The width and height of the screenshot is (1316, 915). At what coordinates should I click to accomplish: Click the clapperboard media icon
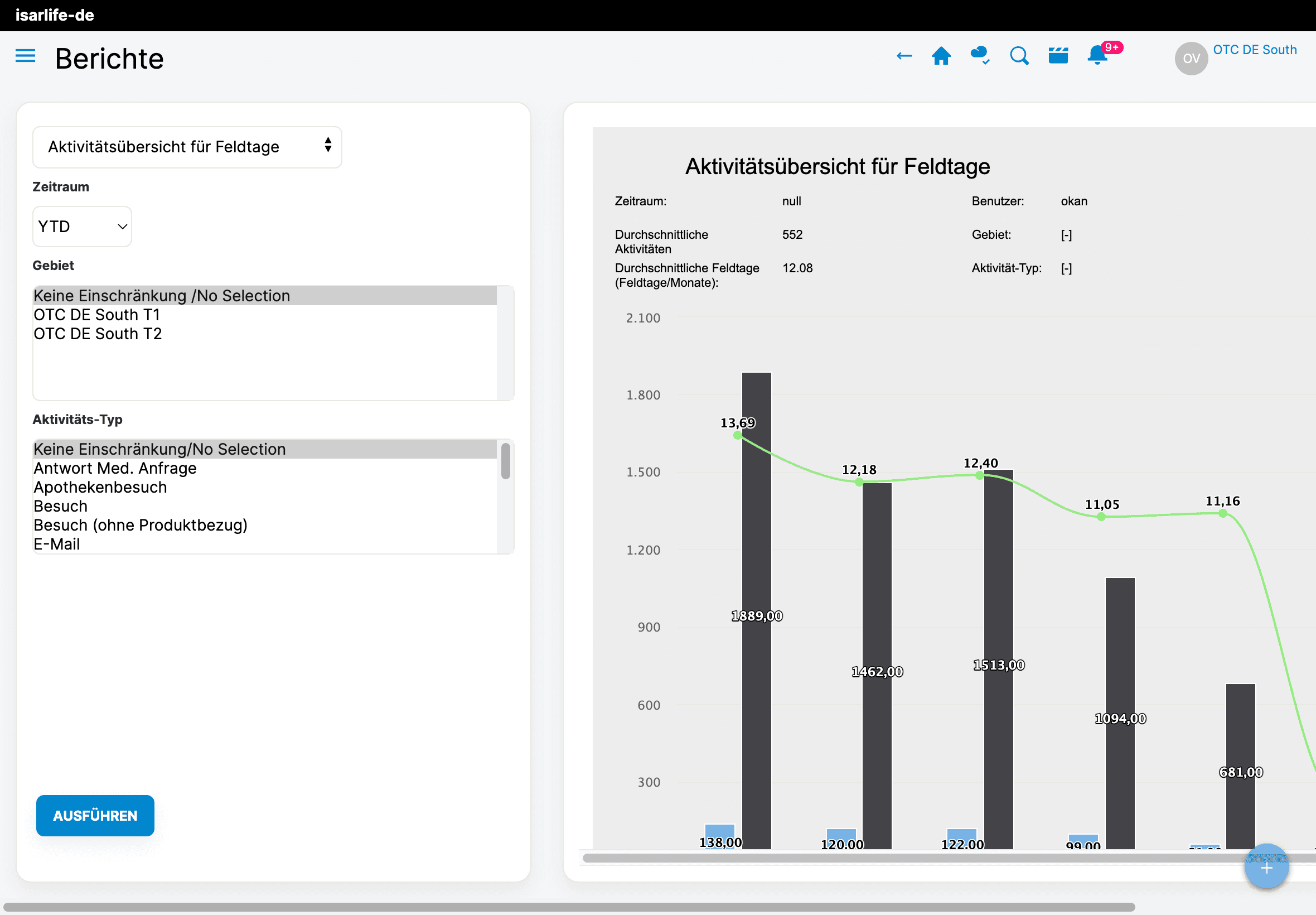1058,56
